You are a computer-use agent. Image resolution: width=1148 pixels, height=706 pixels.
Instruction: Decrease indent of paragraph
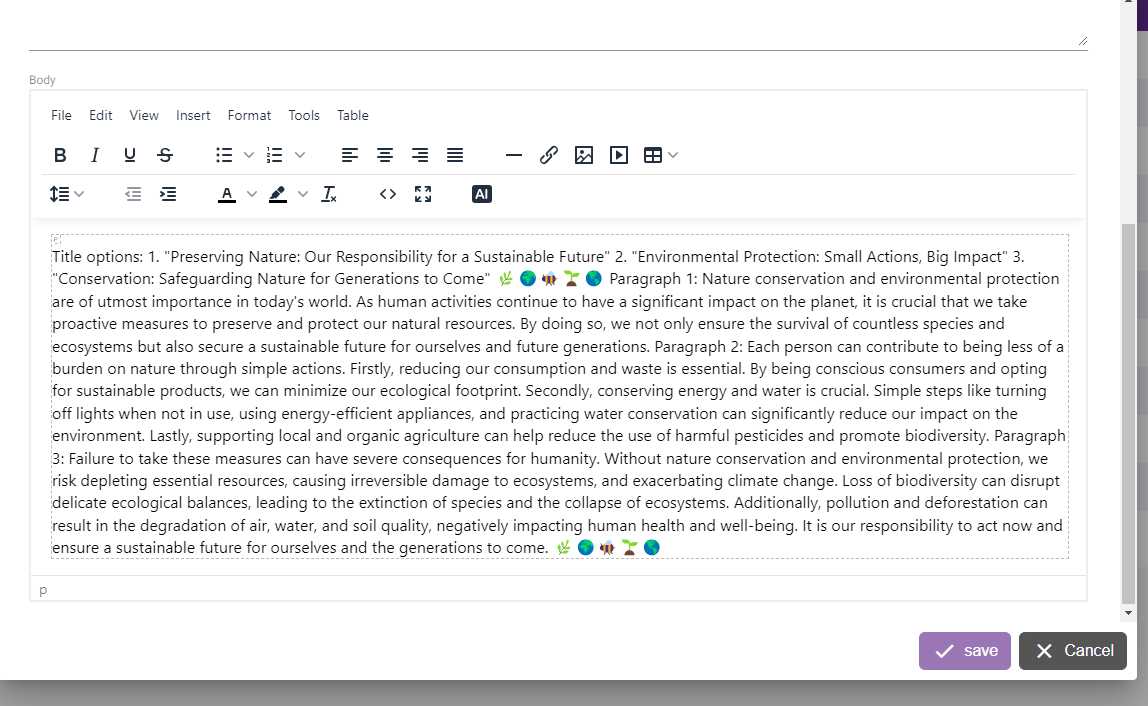click(x=133, y=194)
